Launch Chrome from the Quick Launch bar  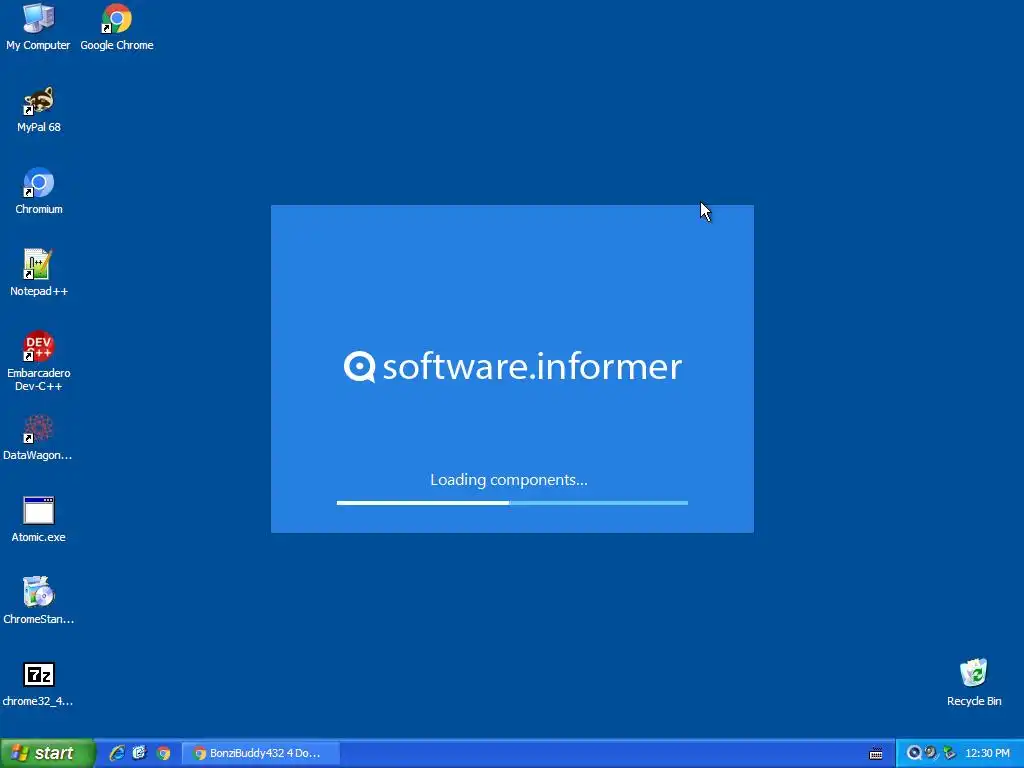(163, 753)
